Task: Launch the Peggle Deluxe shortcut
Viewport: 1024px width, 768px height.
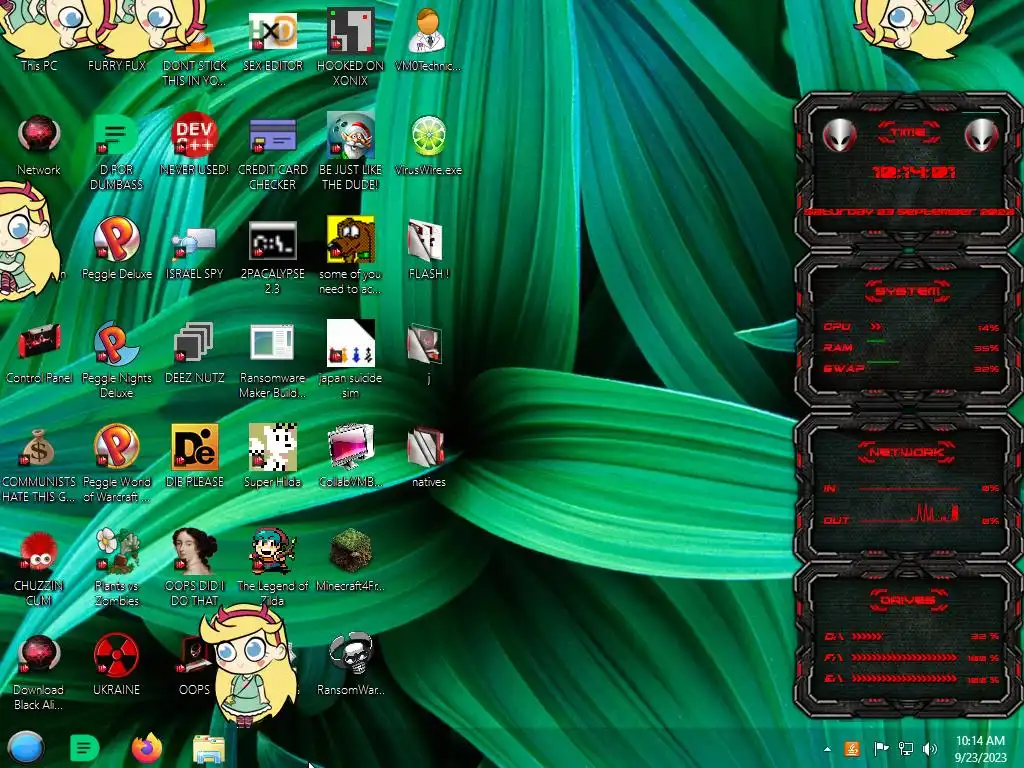Action: (116, 239)
